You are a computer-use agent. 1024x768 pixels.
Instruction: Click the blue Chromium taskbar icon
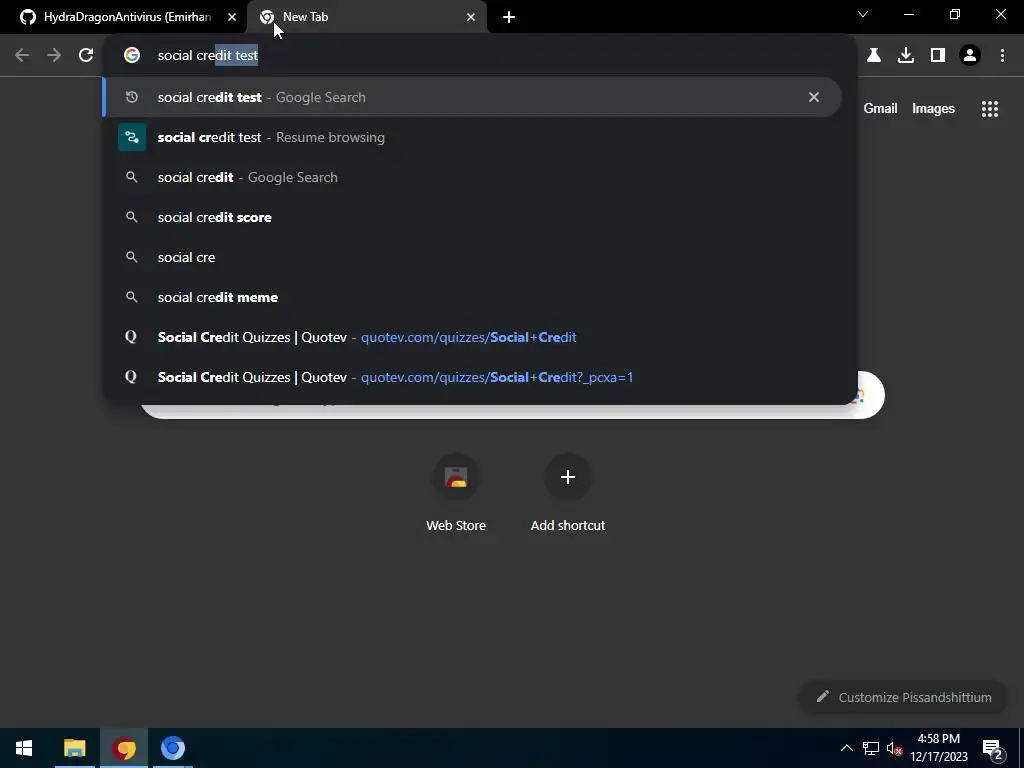coord(173,748)
